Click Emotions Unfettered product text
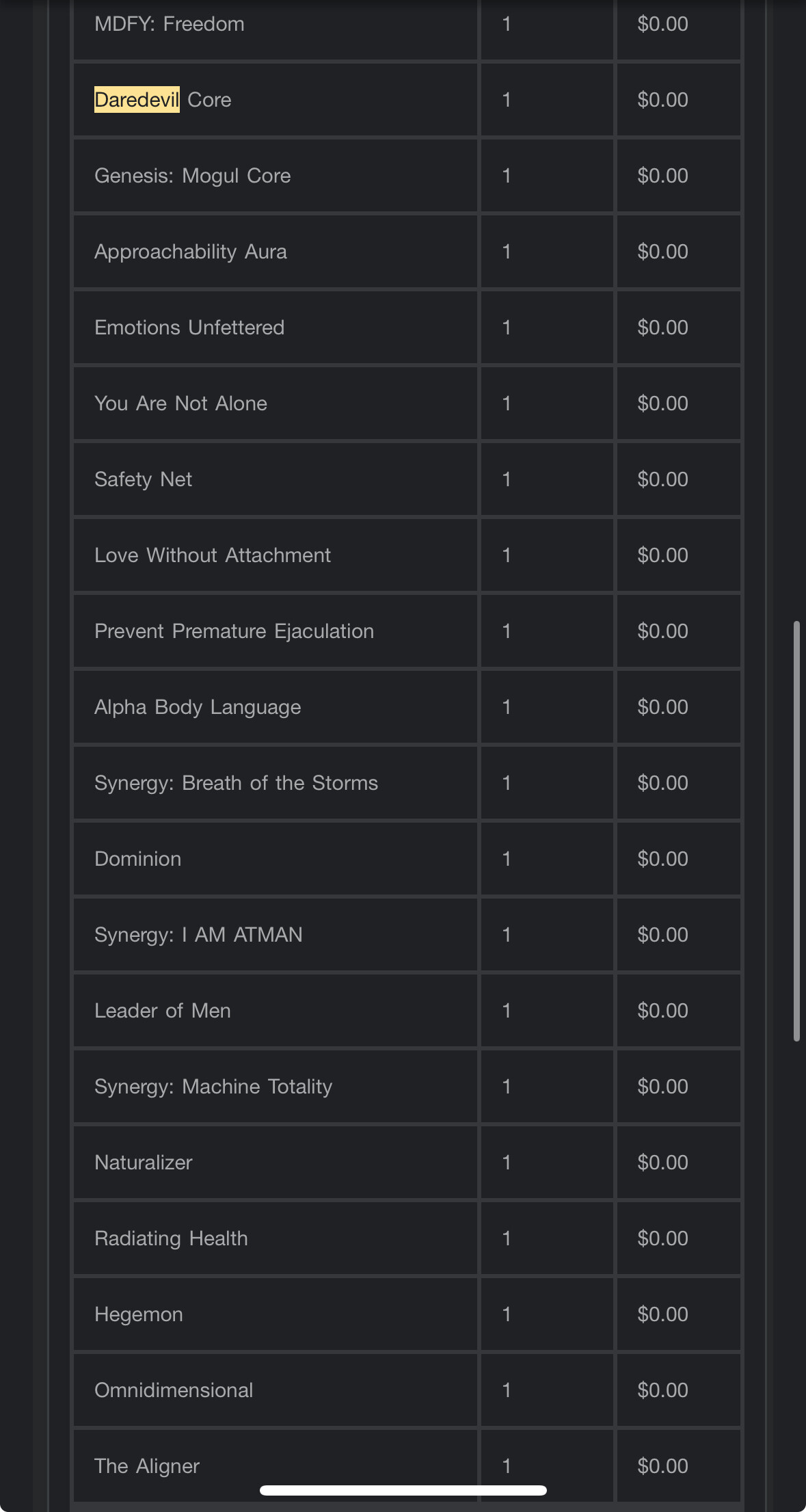 [x=189, y=328]
